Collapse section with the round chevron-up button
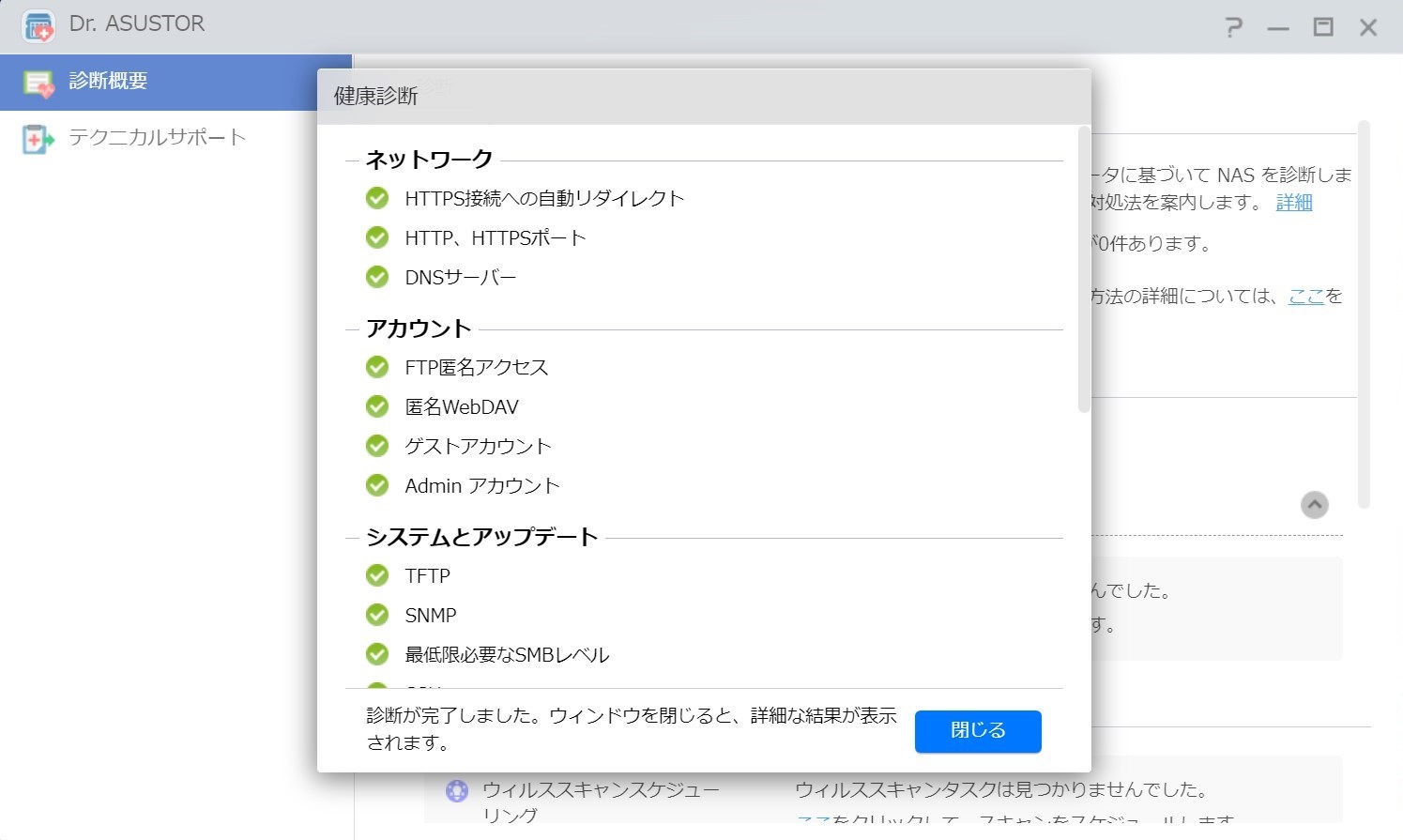 [1314, 505]
